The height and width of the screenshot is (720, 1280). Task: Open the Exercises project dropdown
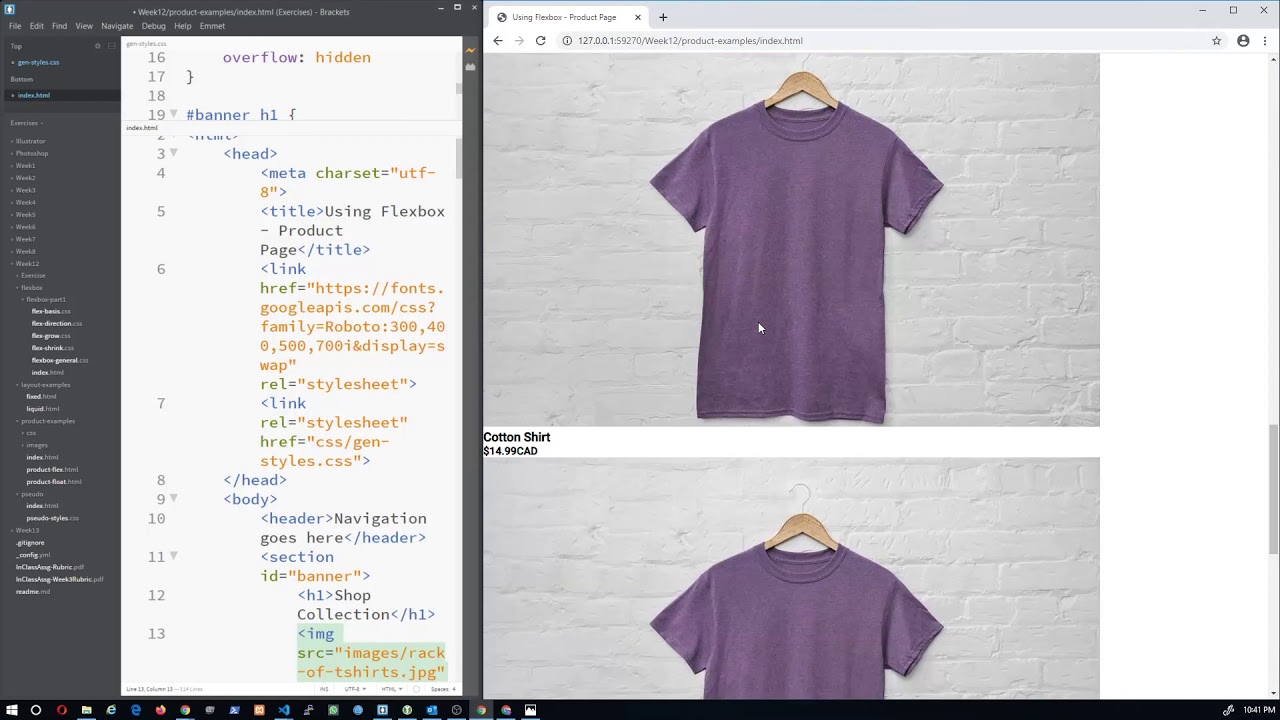coord(27,123)
